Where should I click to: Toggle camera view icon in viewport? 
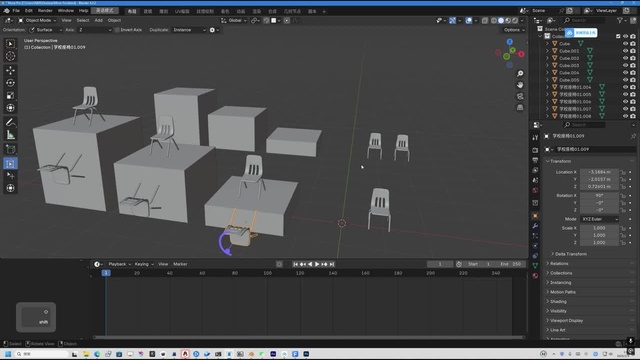click(520, 96)
